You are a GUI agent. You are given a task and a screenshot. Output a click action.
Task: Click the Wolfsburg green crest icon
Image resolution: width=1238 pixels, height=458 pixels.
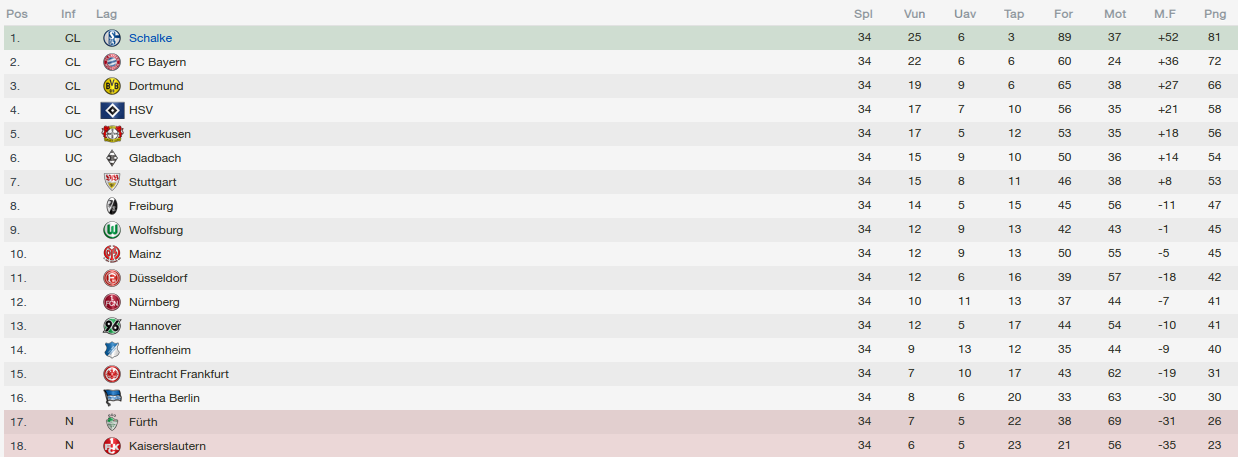coord(112,230)
